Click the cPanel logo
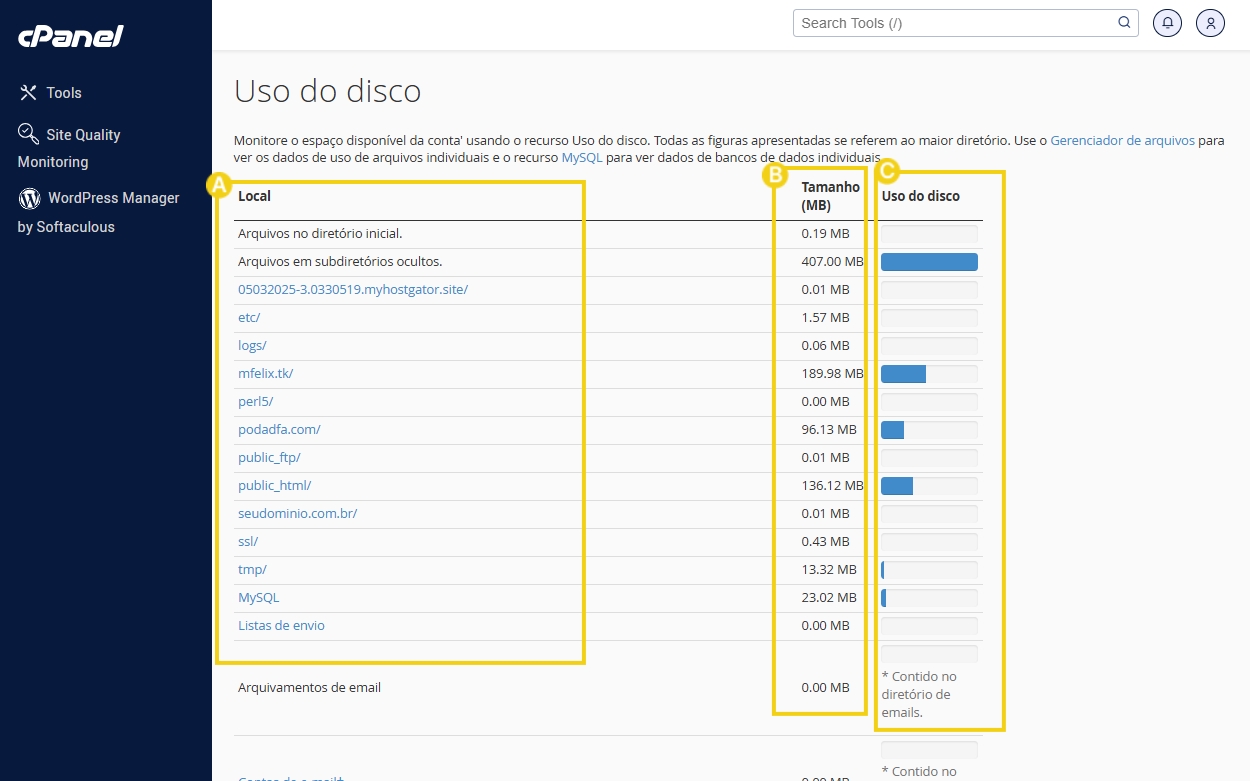Viewport: 1250px width, 781px height. coord(72,36)
